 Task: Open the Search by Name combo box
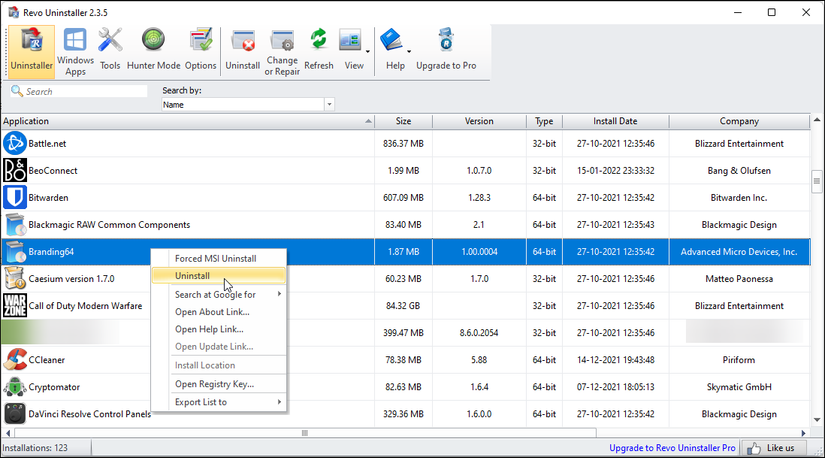(247, 105)
